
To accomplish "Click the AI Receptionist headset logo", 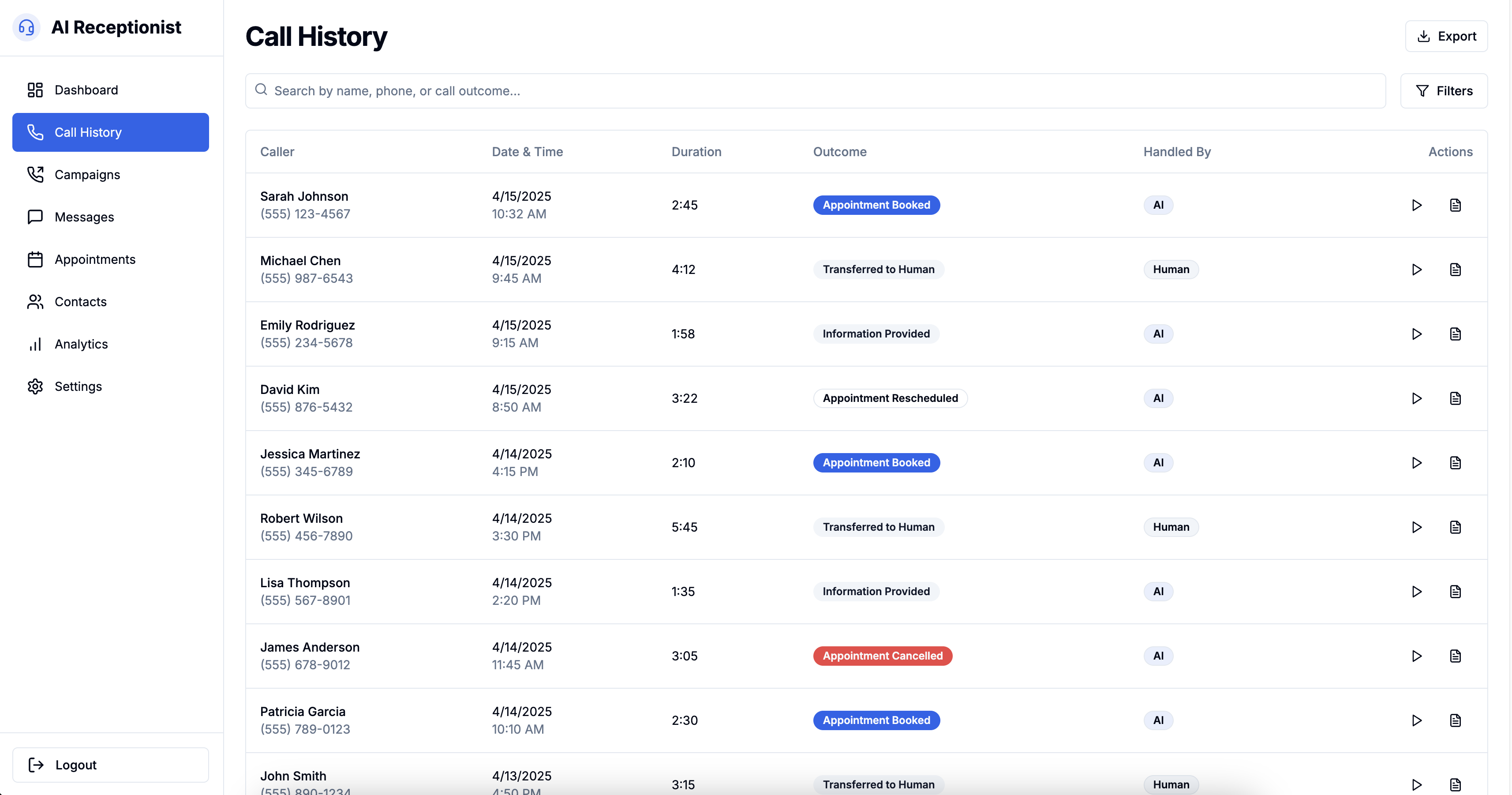I will pyautogui.click(x=26, y=27).
